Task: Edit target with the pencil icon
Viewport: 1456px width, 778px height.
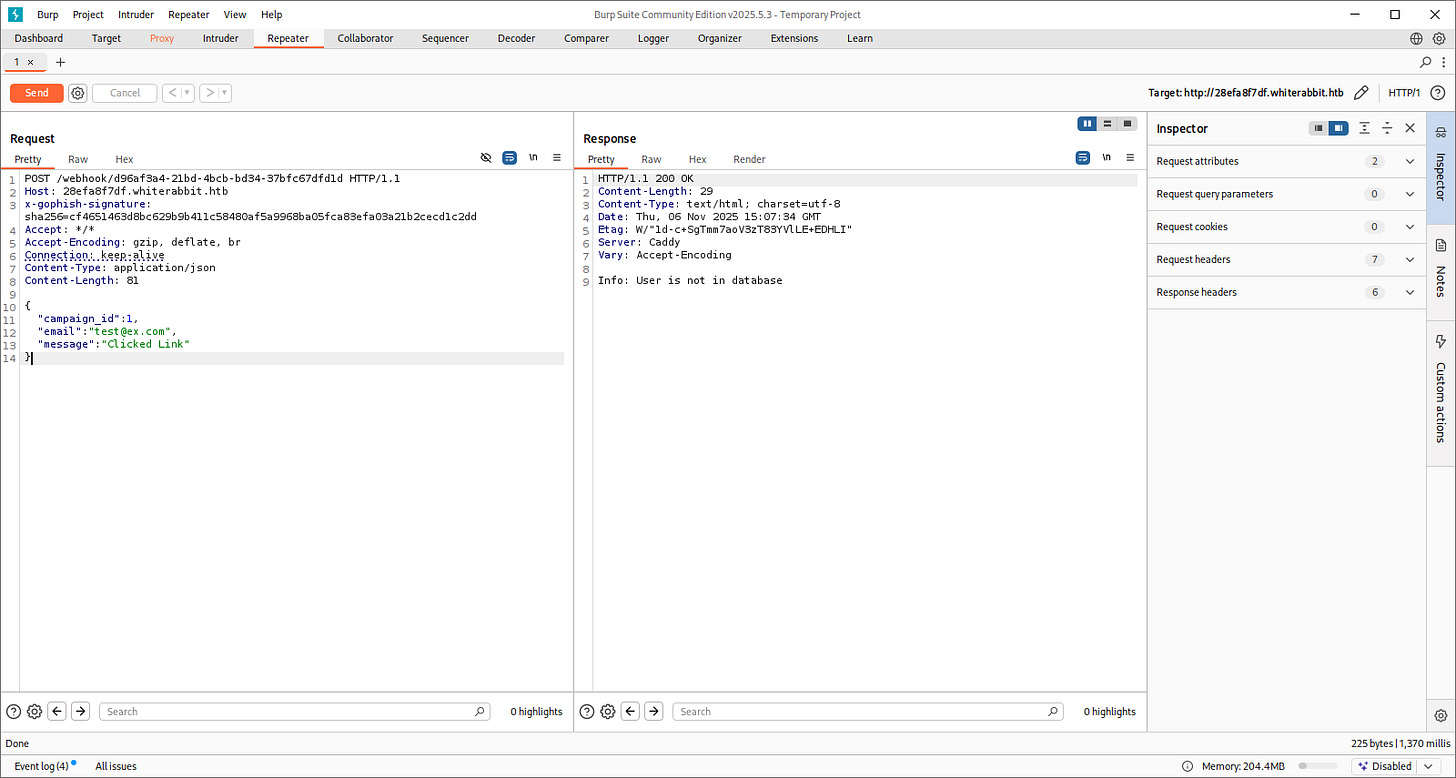Action: tap(1360, 93)
